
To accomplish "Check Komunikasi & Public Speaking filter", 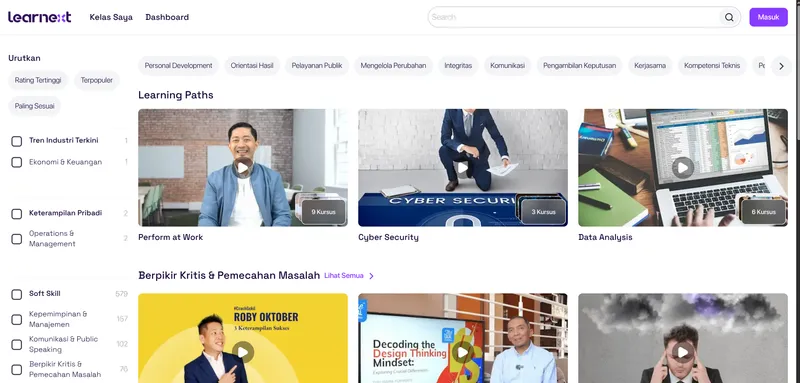I will click(17, 344).
